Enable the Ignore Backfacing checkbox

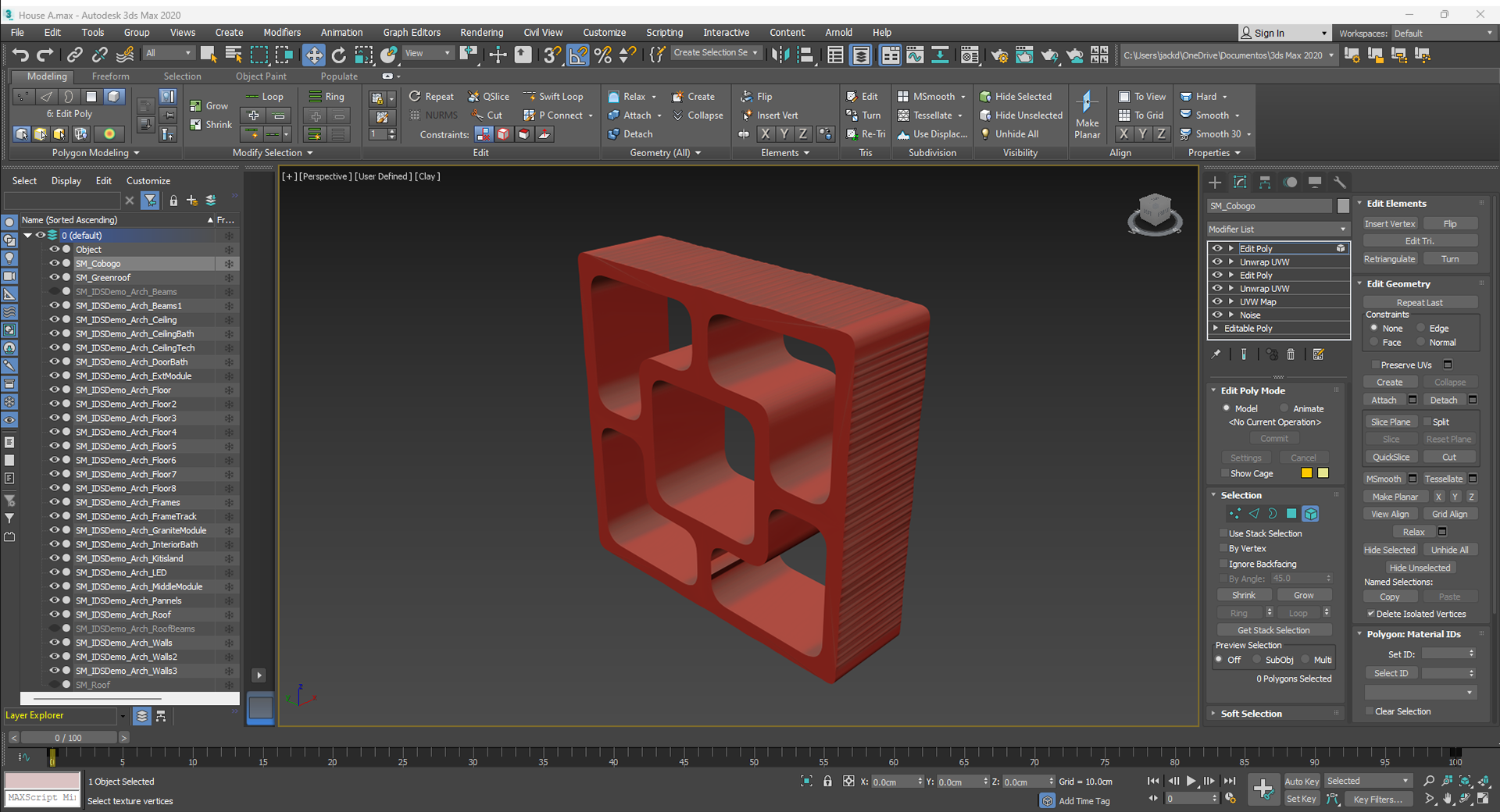1224,564
